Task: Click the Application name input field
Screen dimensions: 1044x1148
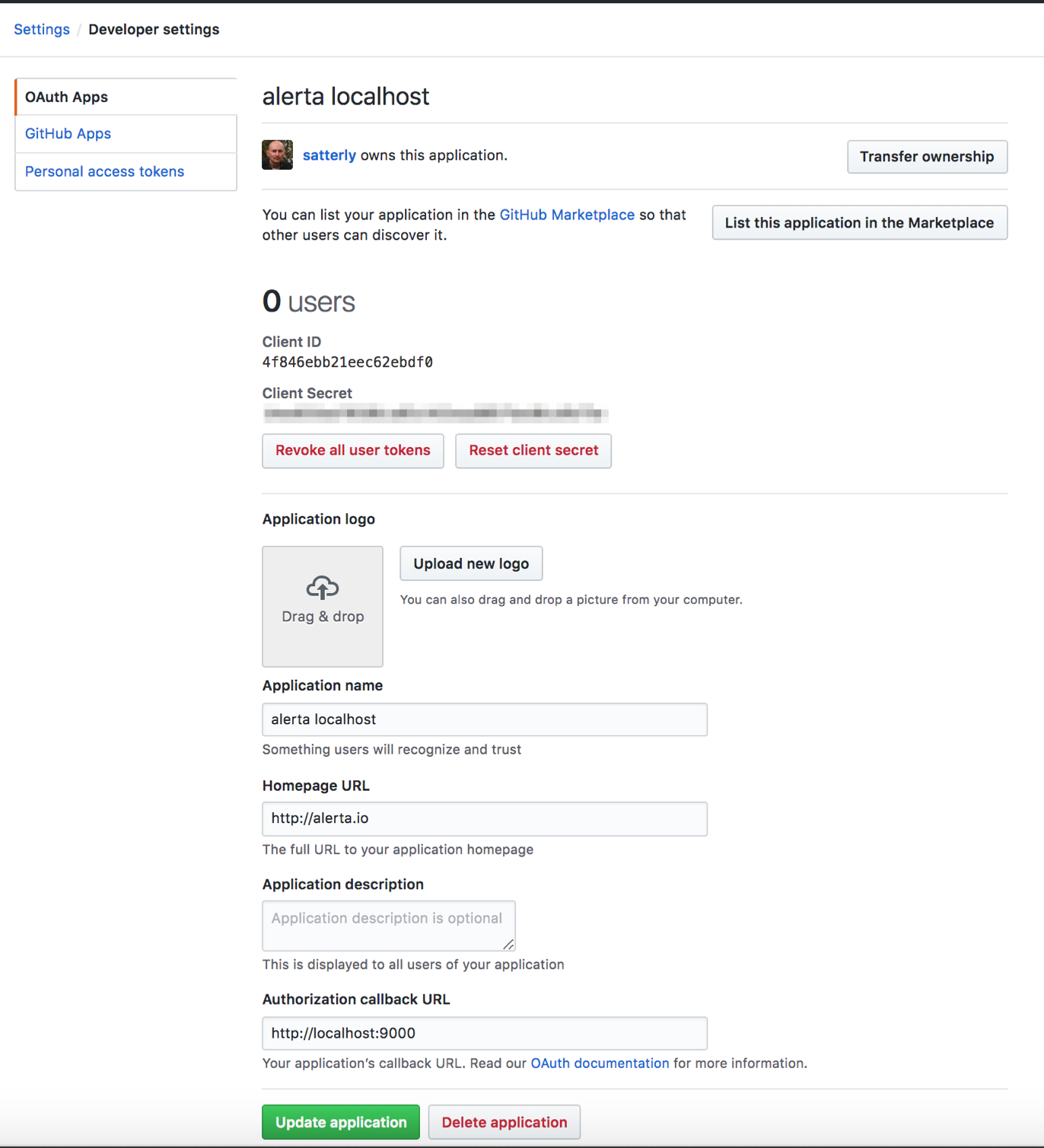Action: (485, 719)
